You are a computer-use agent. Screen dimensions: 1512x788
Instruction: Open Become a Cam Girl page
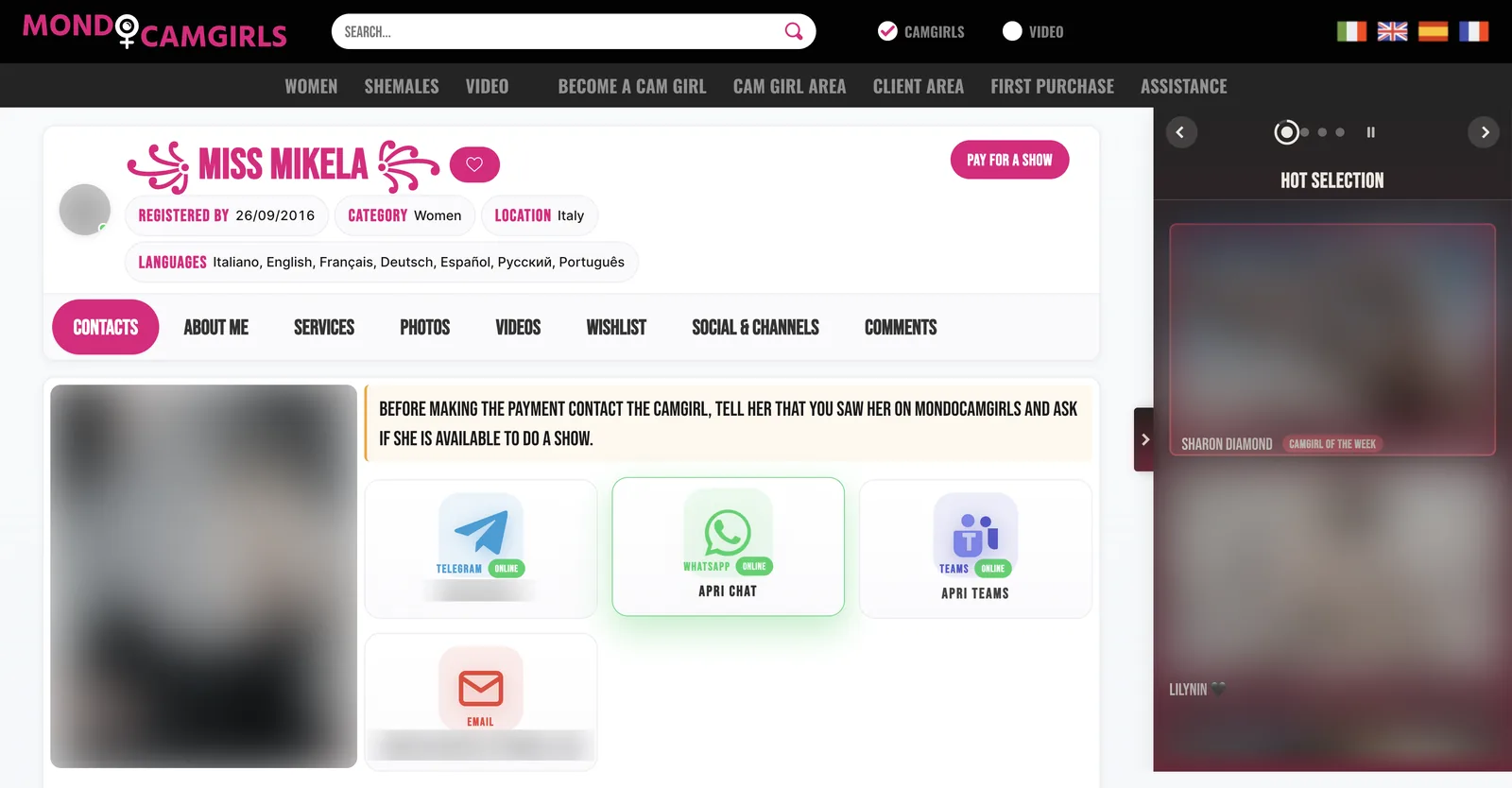pos(632,86)
